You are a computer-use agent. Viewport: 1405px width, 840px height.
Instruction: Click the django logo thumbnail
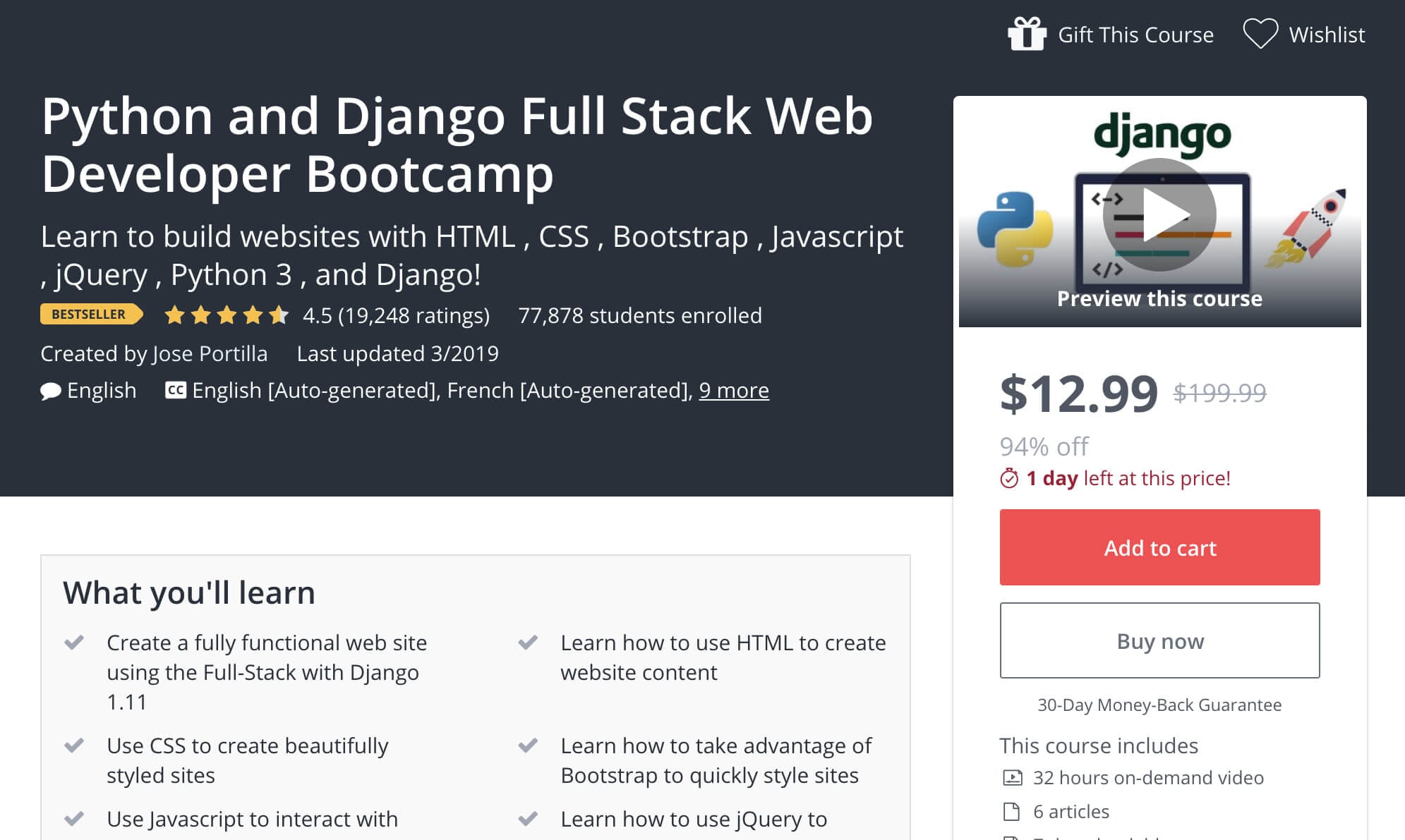point(1162,134)
